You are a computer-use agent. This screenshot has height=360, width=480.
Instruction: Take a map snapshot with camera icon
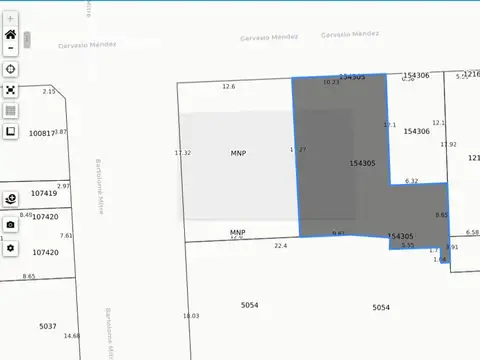click(x=10, y=225)
